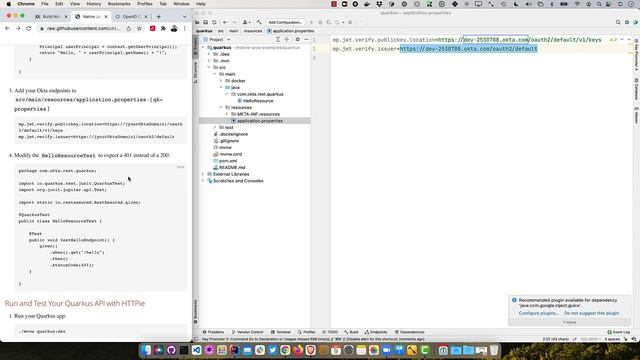Collapse the java folder
This screenshot has width=640, height=360.
pyautogui.click(x=221, y=87)
